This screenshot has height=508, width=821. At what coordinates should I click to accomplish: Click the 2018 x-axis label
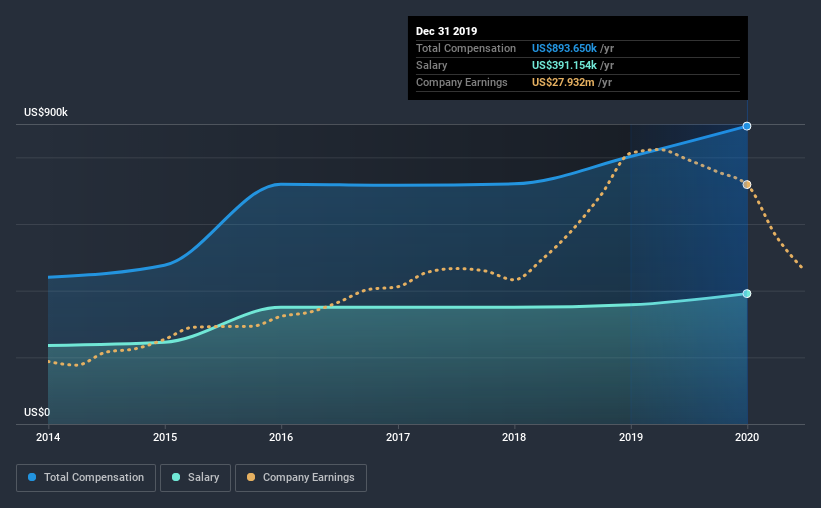(x=514, y=437)
